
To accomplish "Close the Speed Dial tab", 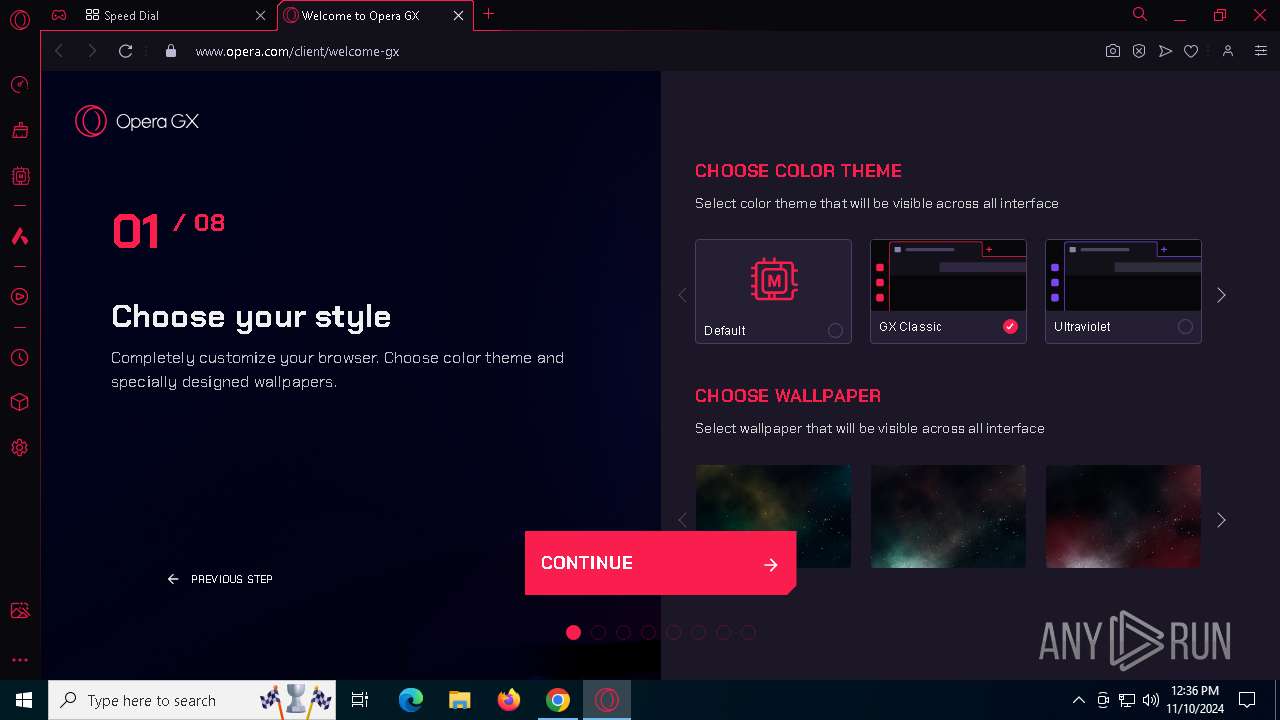I will point(260,15).
